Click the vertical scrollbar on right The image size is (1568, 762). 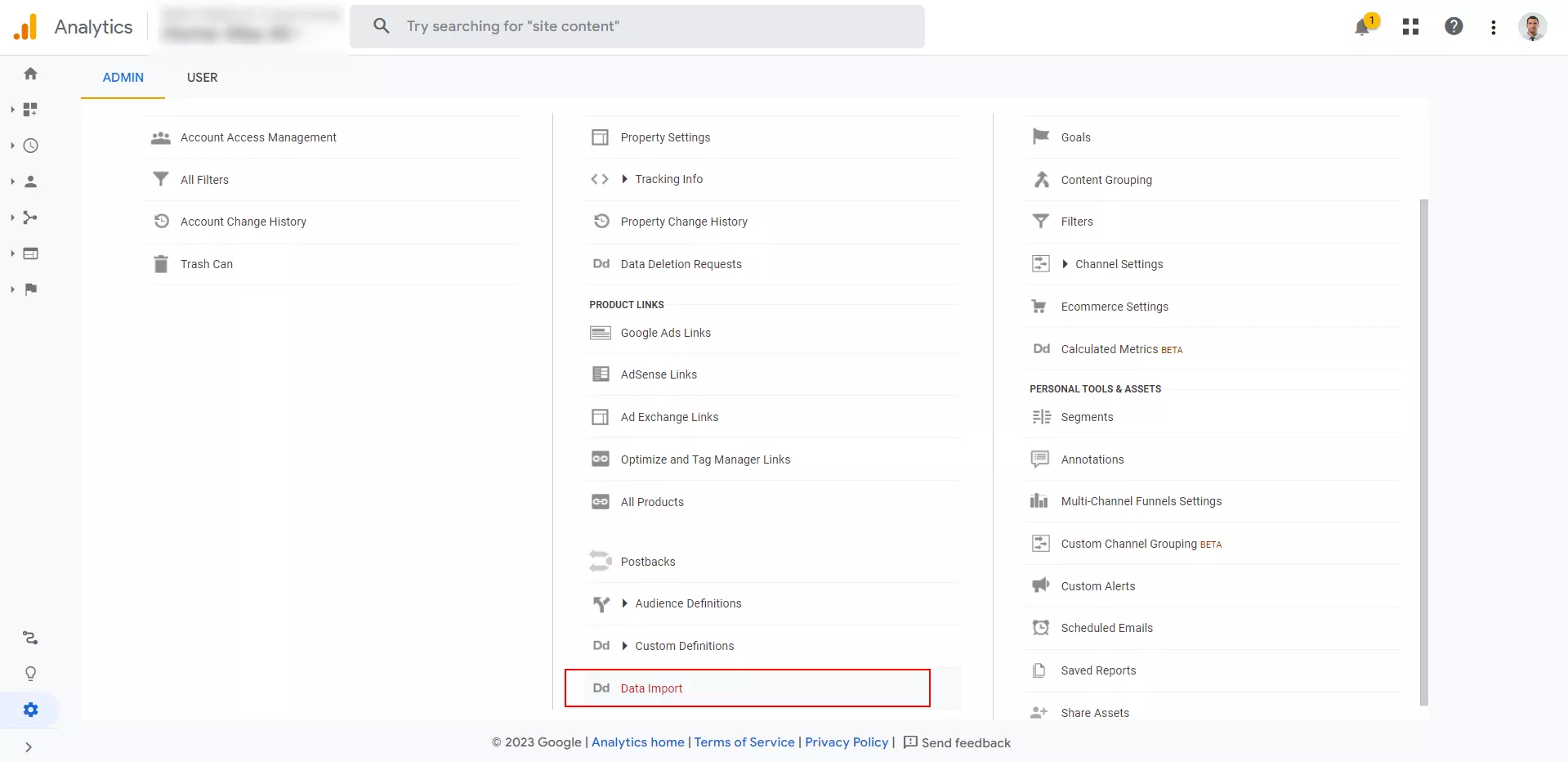pyautogui.click(x=1424, y=452)
